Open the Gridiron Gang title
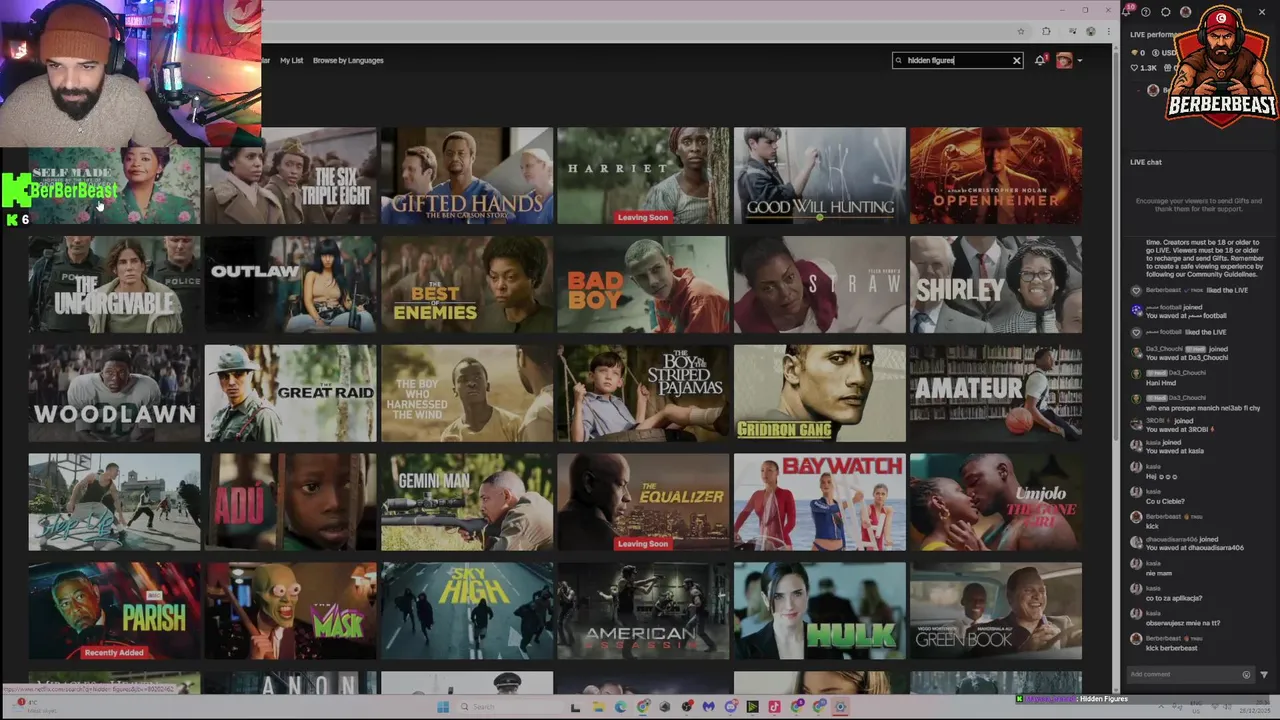This screenshot has width=1280, height=720. (x=820, y=393)
